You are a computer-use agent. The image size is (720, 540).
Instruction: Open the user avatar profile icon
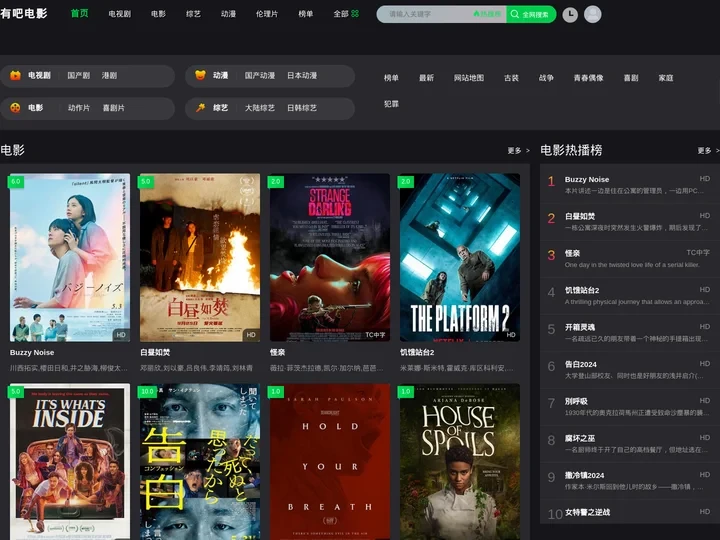[592, 14]
